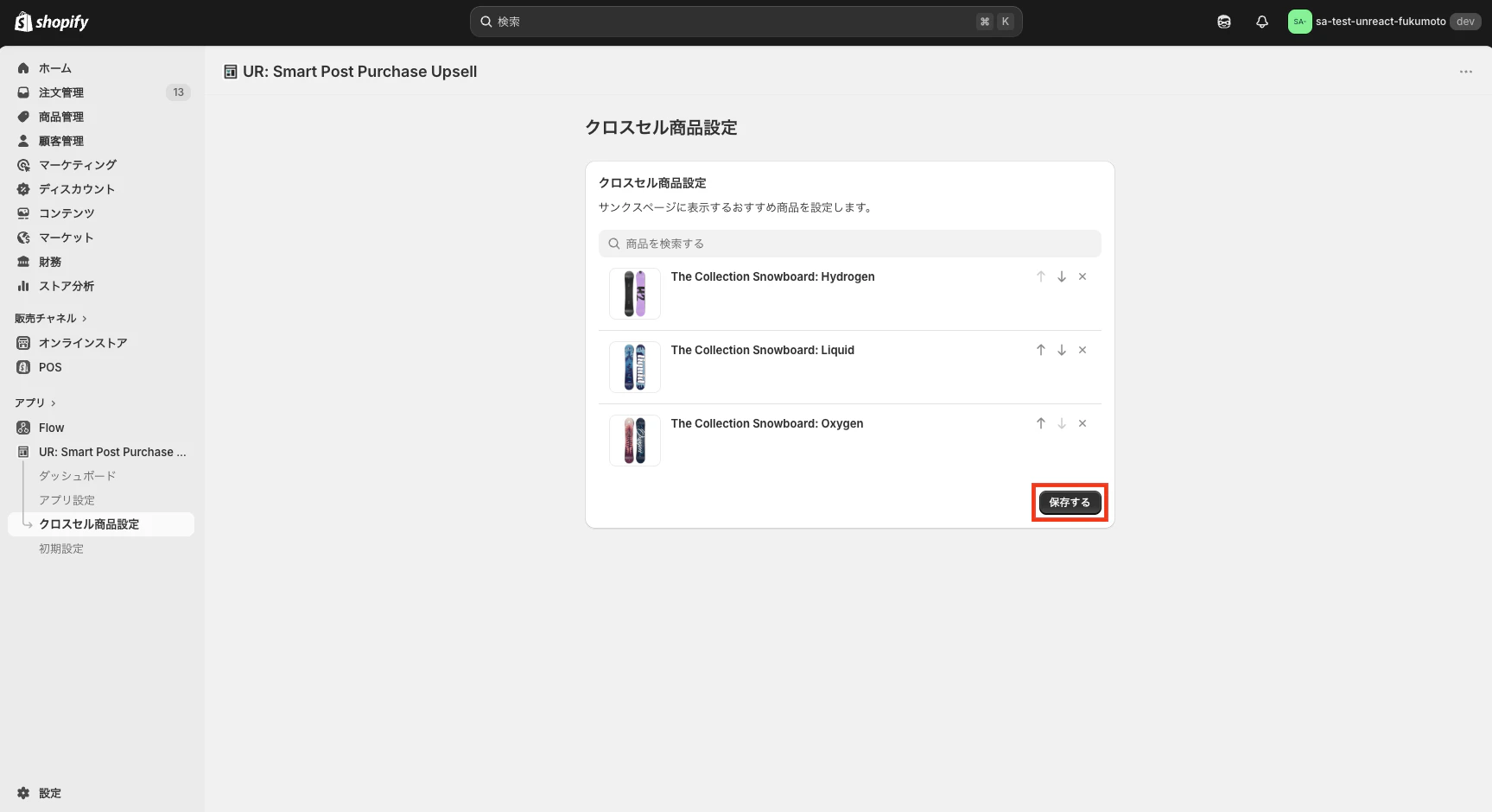Click the 商品を検索する product search field

(x=849, y=244)
